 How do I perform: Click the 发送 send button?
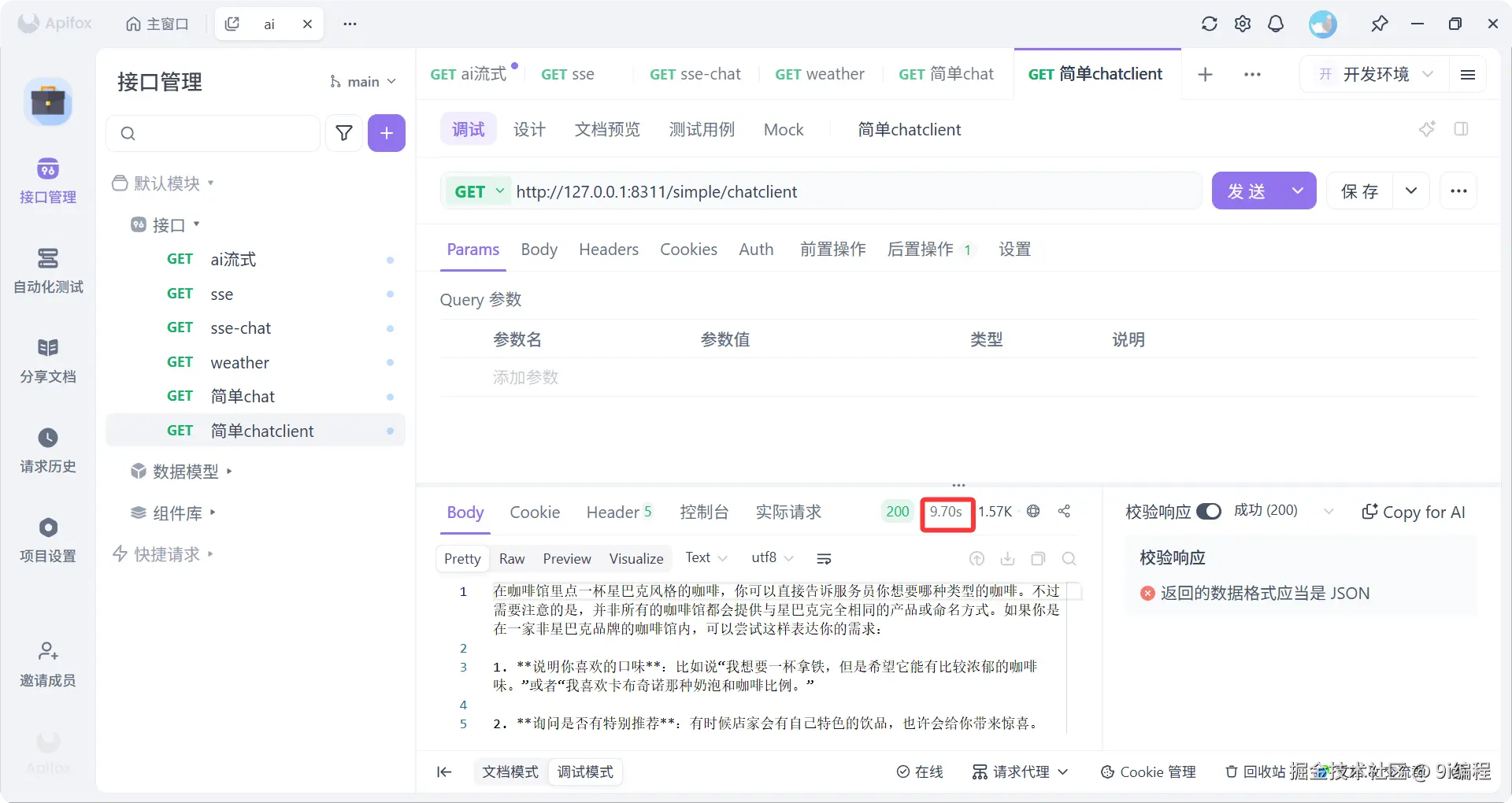point(1246,191)
